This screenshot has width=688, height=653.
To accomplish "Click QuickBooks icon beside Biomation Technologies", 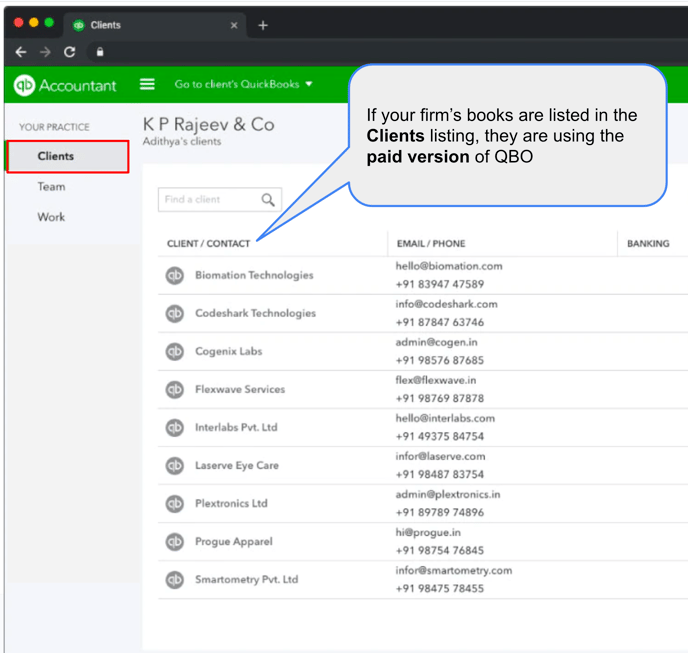I will coord(175,276).
